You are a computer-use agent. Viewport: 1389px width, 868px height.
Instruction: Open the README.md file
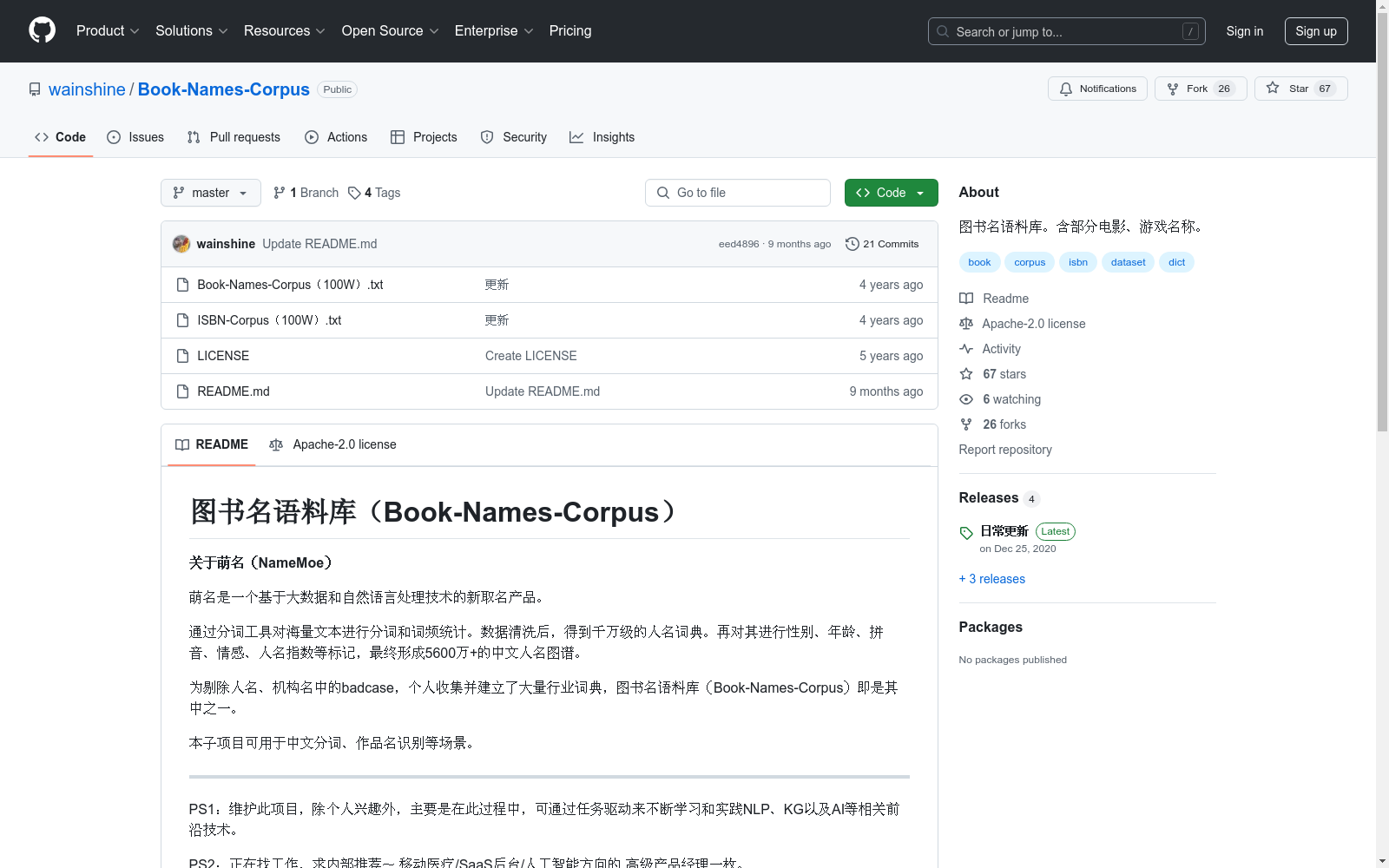pyautogui.click(x=234, y=391)
